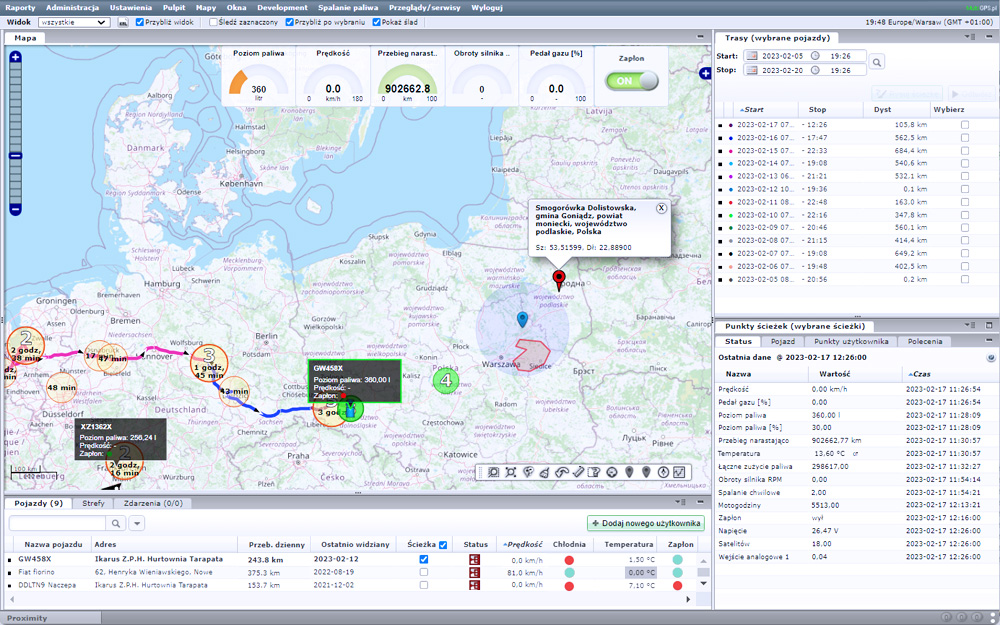
Task: Open the chart tool in map toolbar
Action: point(680,473)
